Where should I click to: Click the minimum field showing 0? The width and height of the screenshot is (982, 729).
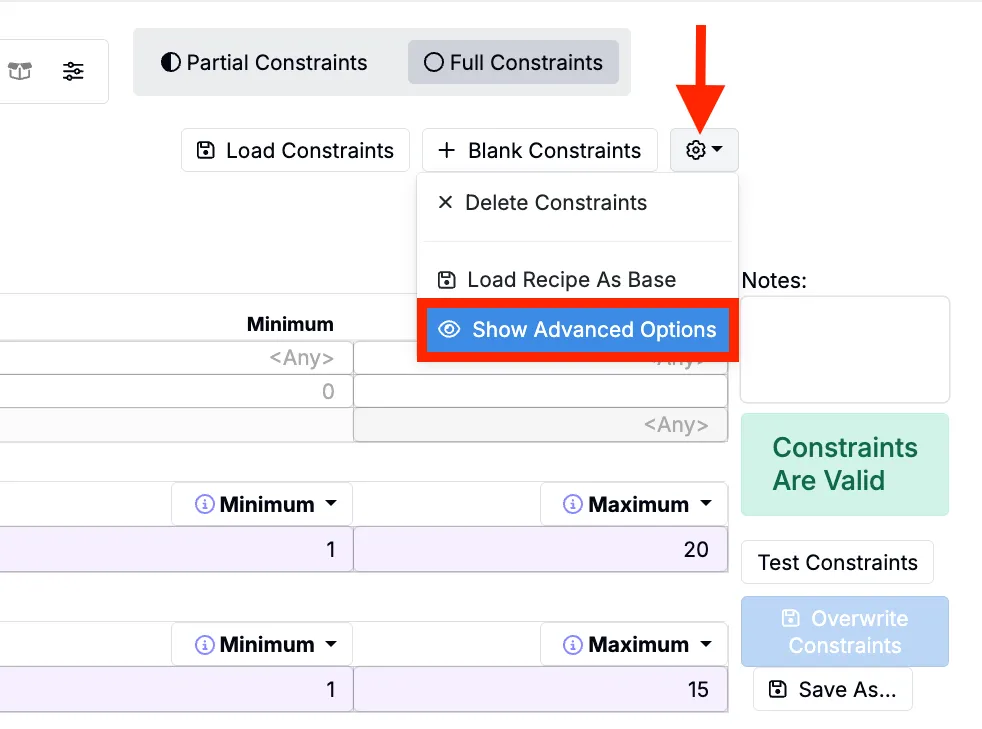click(x=176, y=392)
